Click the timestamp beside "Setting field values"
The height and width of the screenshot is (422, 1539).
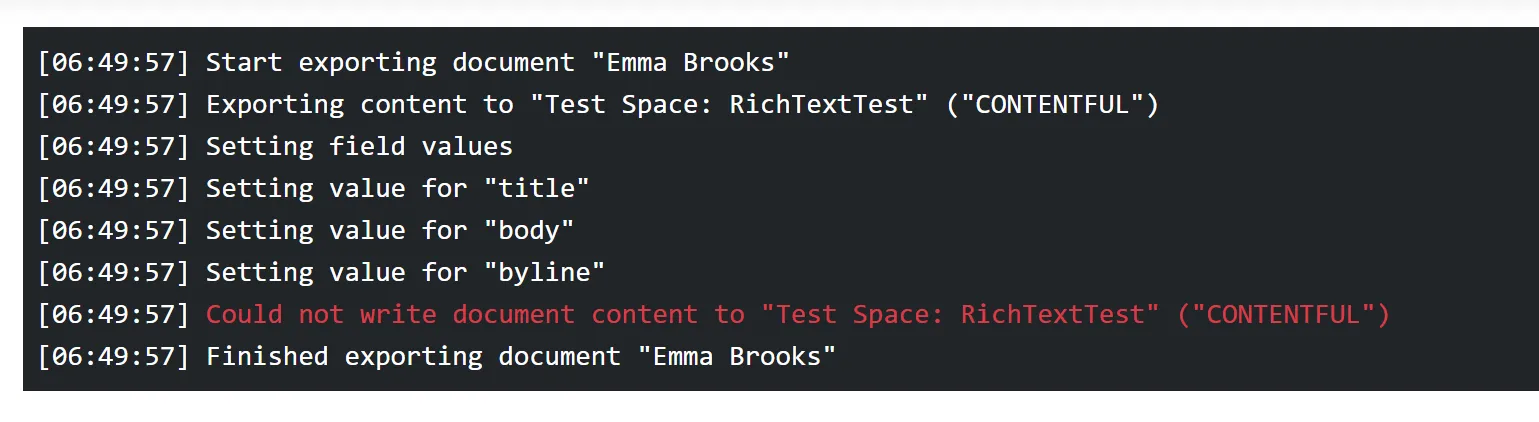tap(113, 147)
